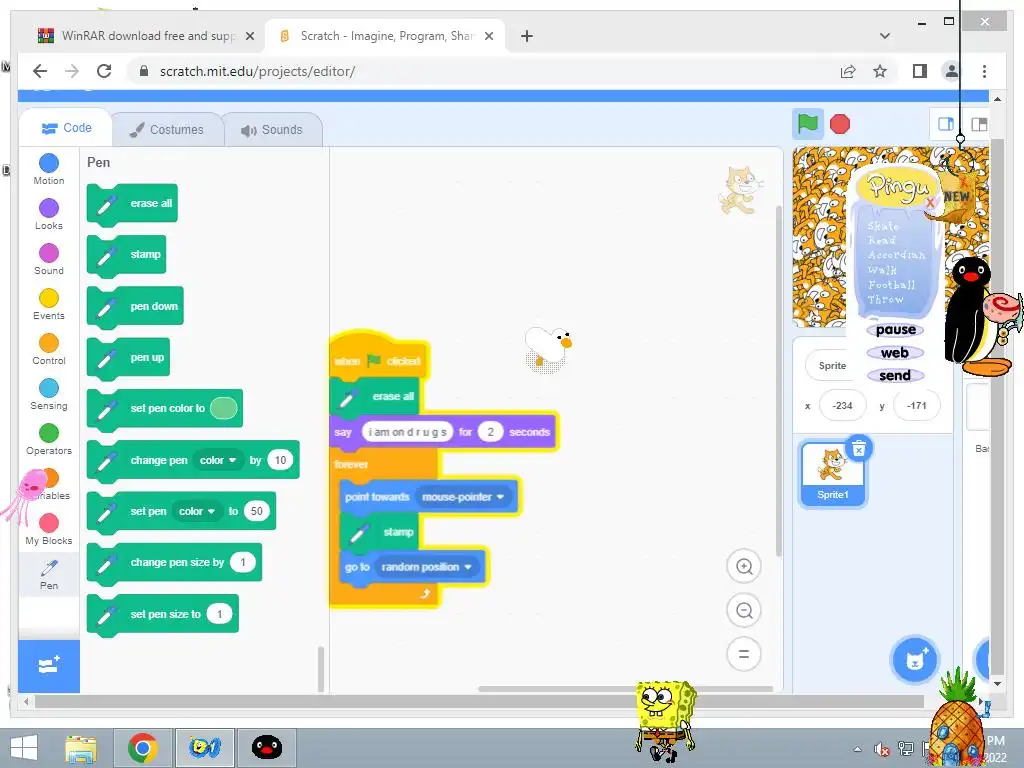Open Chrome profile avatar menu
This screenshot has height=768, width=1024.
(x=952, y=71)
